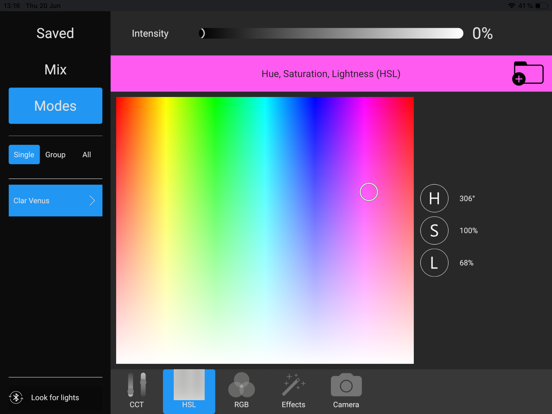Click the save-to-folder plus icon
Viewport: 552px width, 414px height.
pyautogui.click(x=528, y=73)
